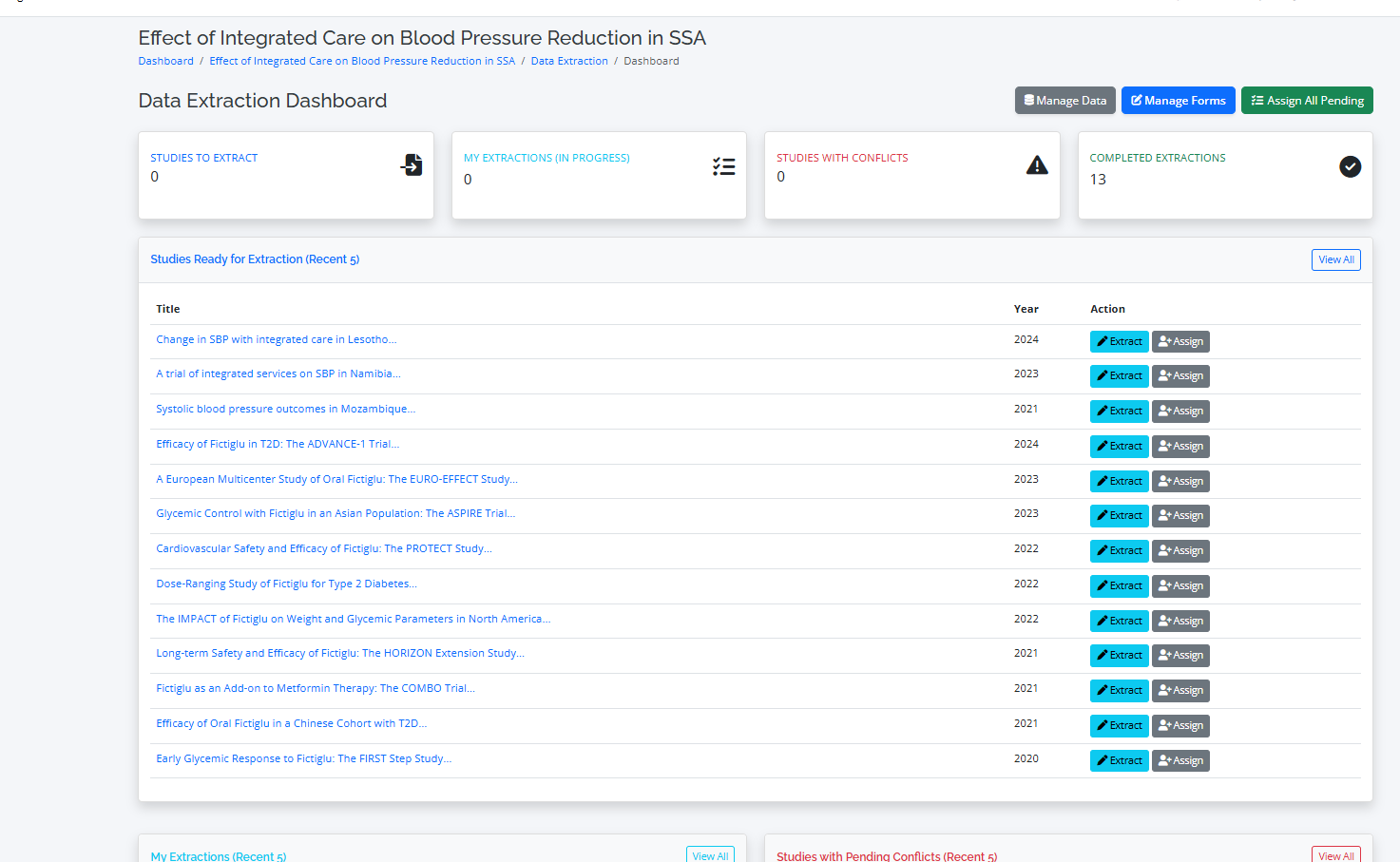This screenshot has height=862, width=1400.
Task: View all studies ready for extraction
Action: coord(1335,260)
